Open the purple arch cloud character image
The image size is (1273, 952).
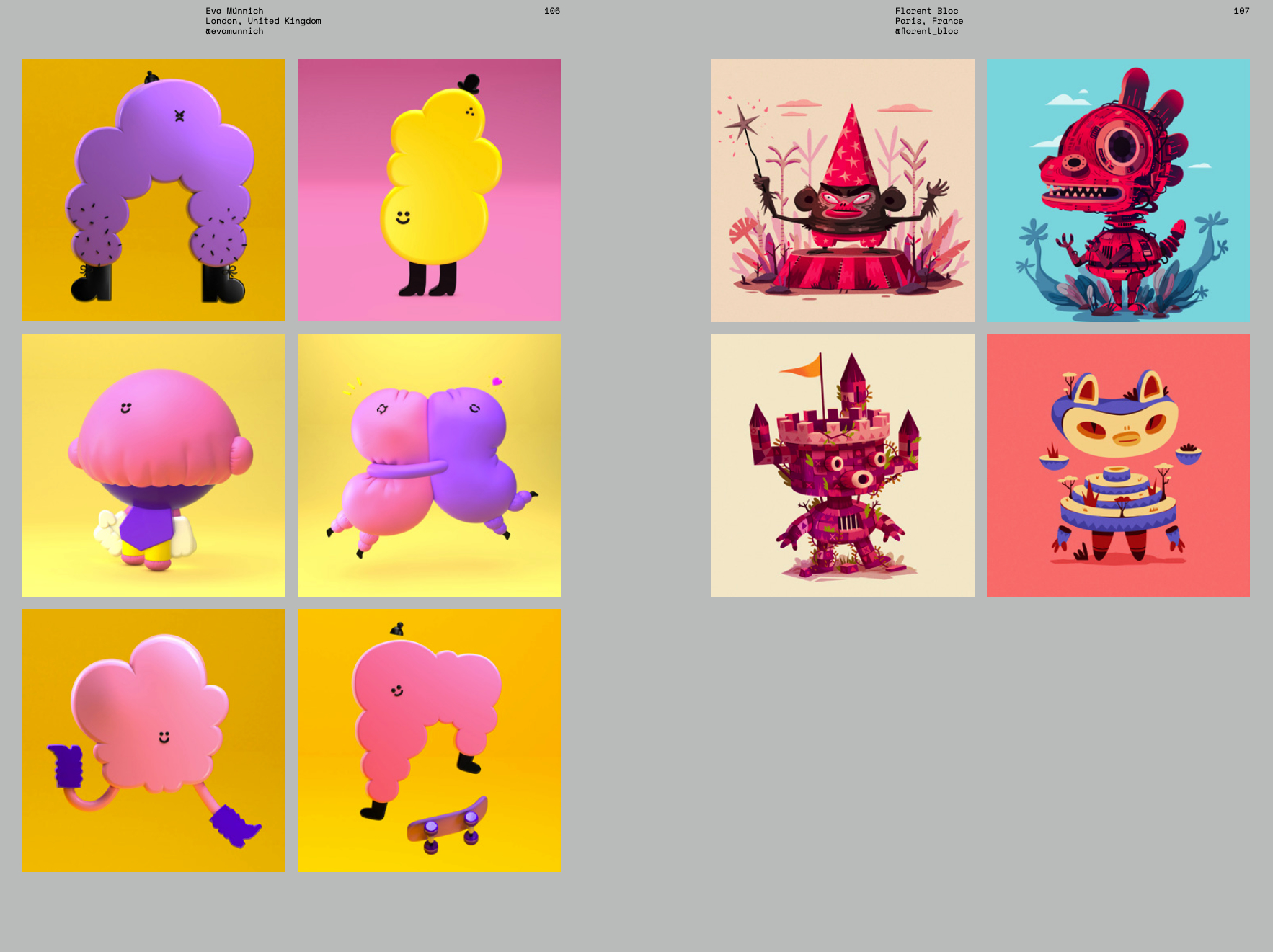[154, 190]
